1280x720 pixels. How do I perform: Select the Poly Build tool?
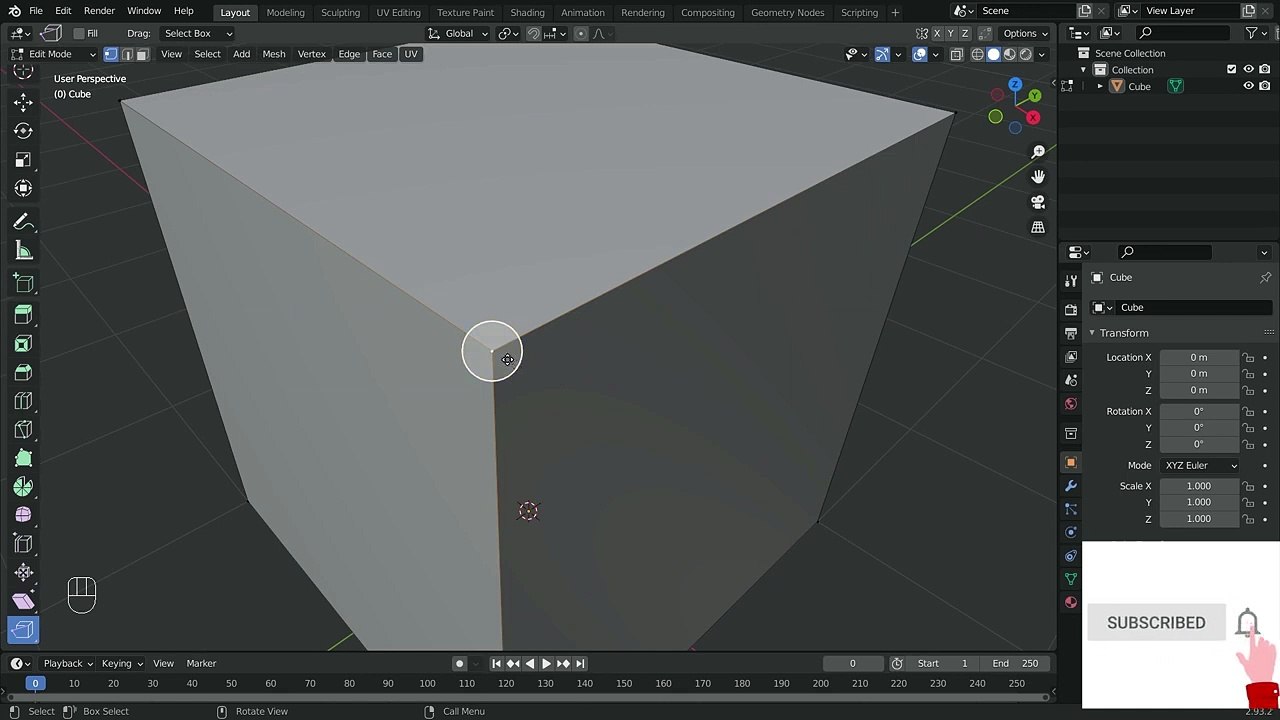point(23,458)
